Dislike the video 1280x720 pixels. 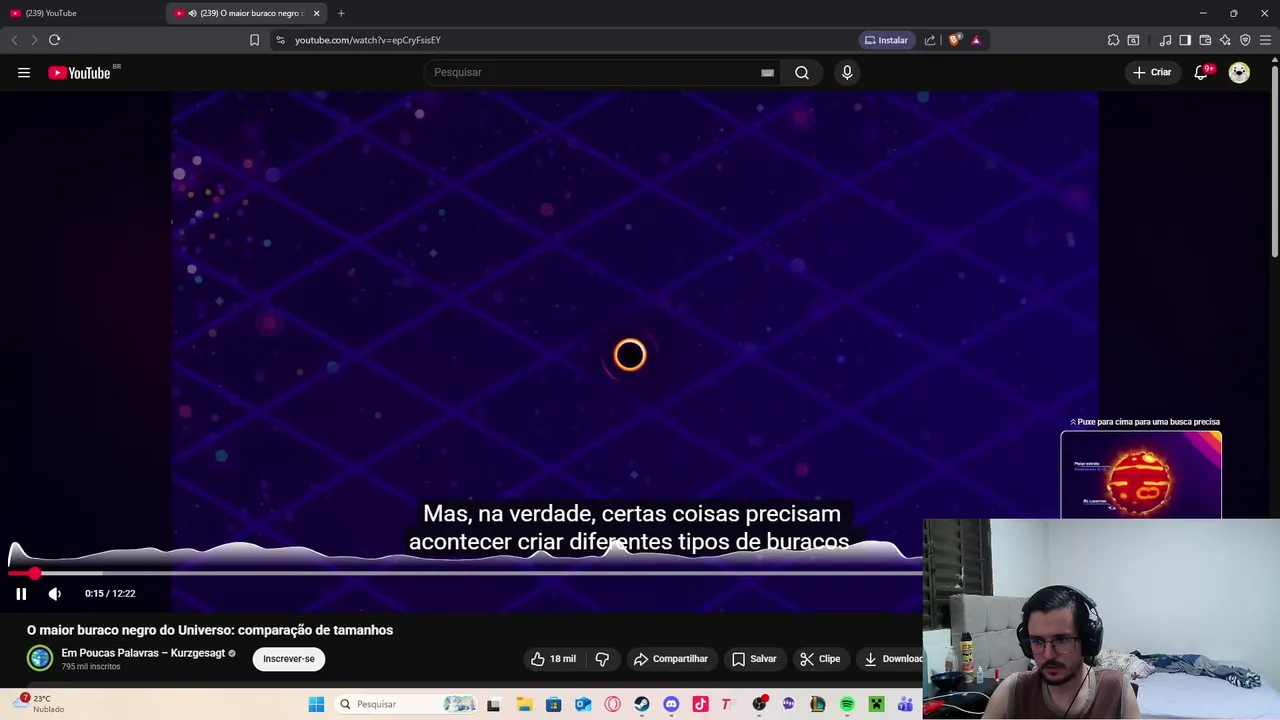pyautogui.click(x=602, y=659)
